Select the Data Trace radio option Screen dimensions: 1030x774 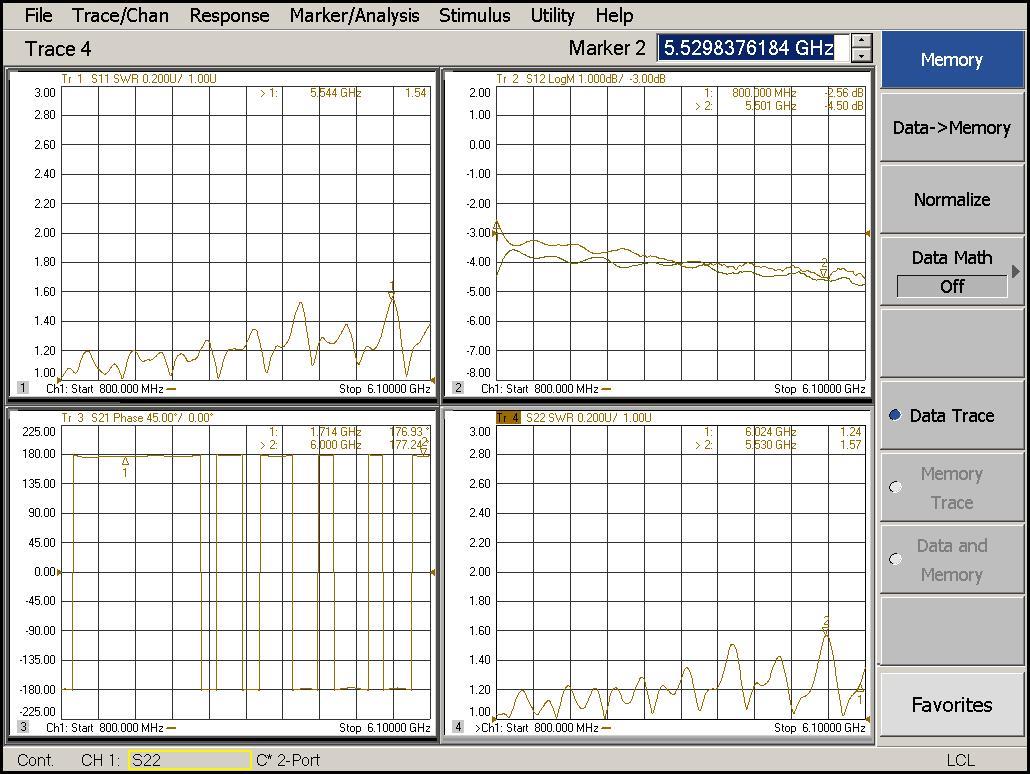[895, 416]
